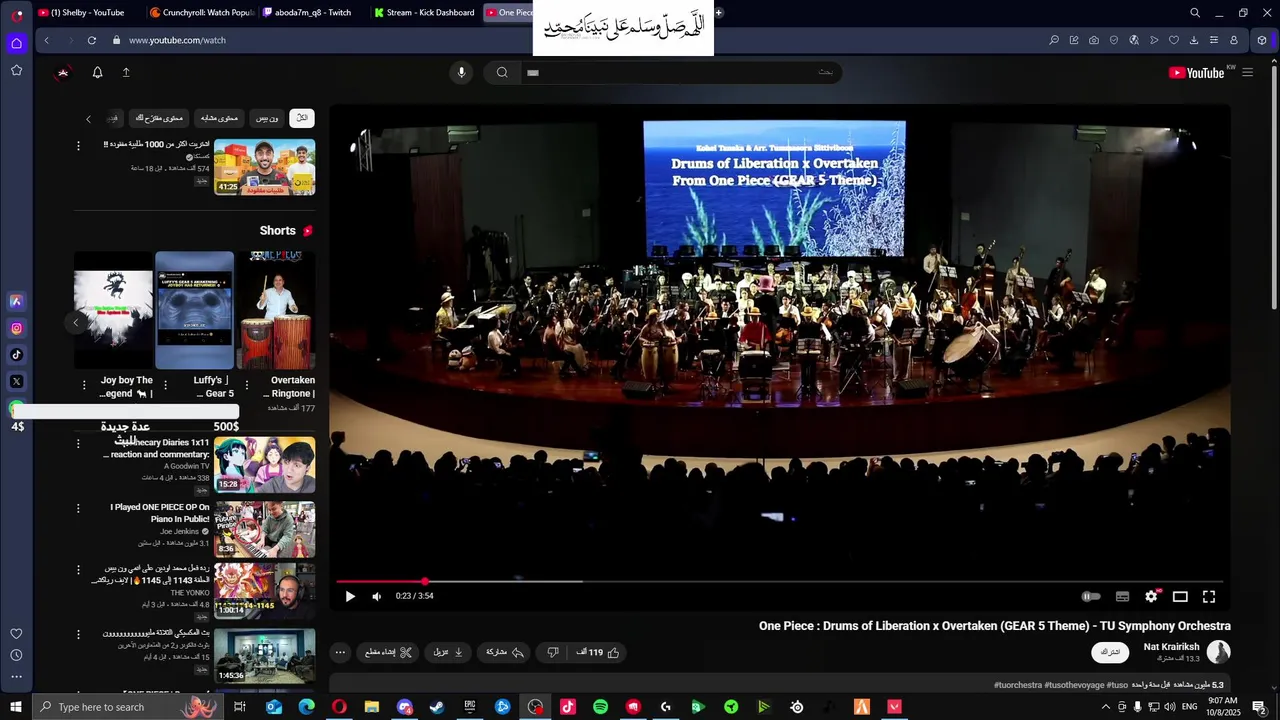Select the محتوى مشابه filter chip
Image resolution: width=1280 pixels, height=720 pixels.
coord(220,118)
